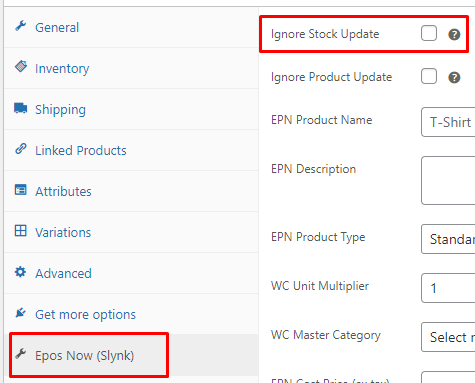This screenshot has width=475, height=383.
Task: Click the Get more options plug icon
Action: coord(21,313)
